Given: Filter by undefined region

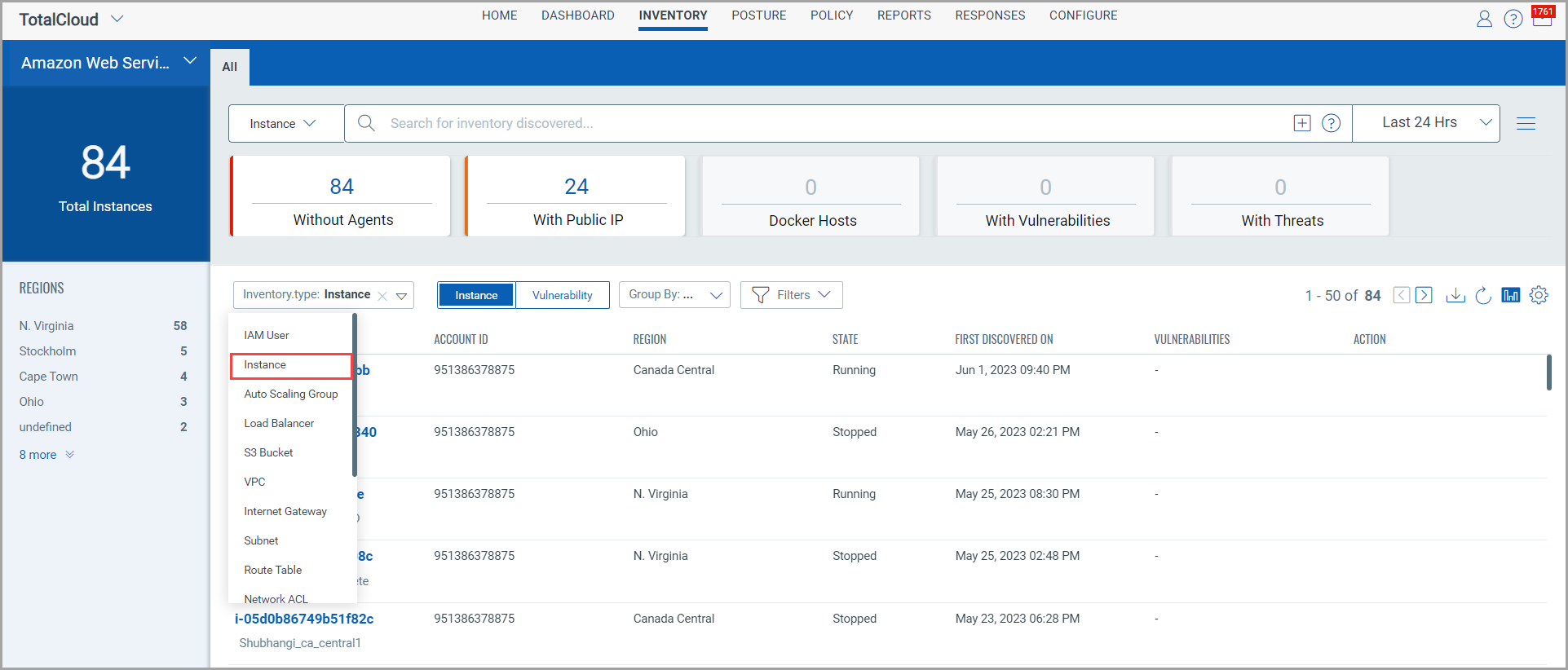Looking at the screenshot, I should coord(104,427).
